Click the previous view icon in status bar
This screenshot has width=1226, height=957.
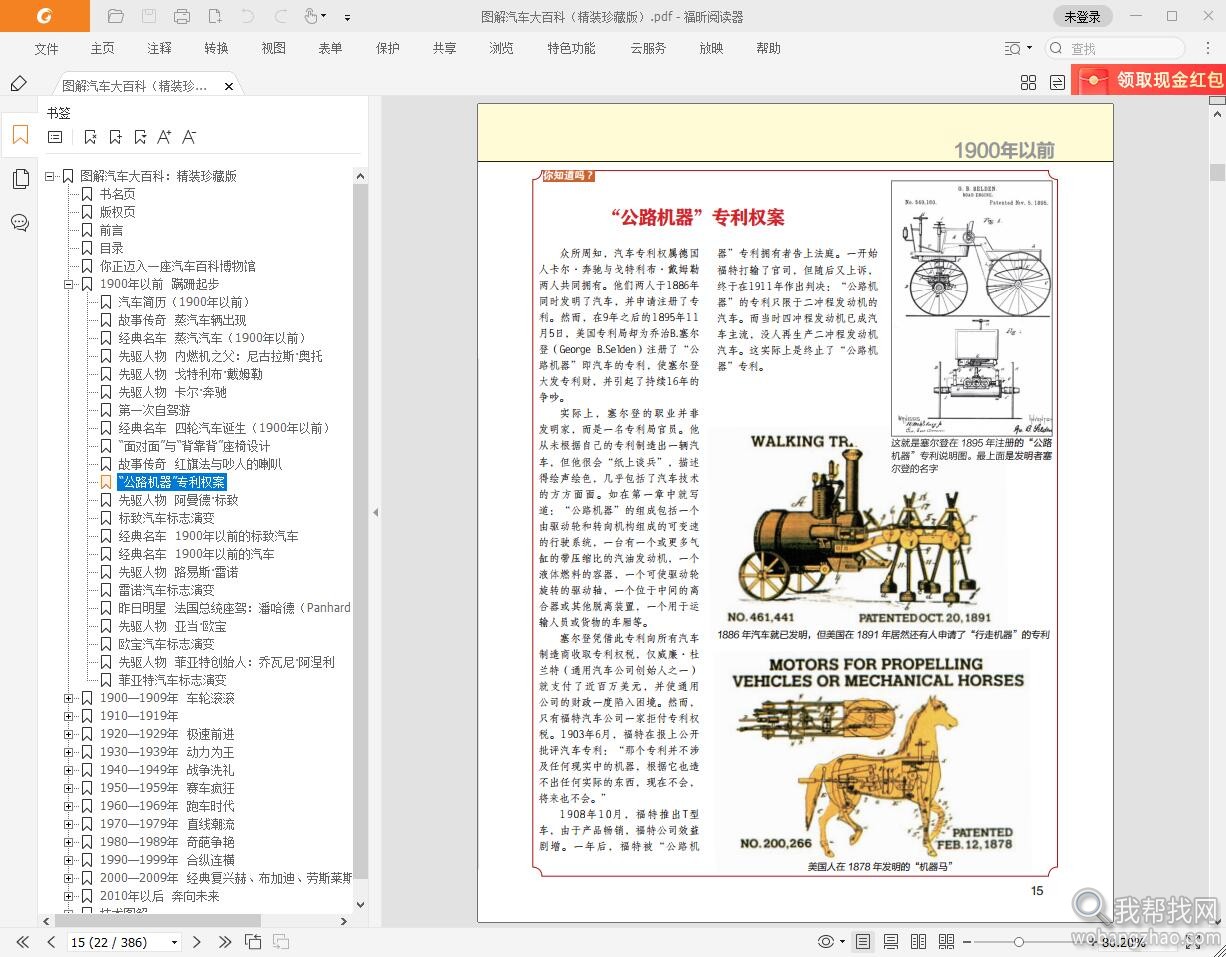(253, 942)
